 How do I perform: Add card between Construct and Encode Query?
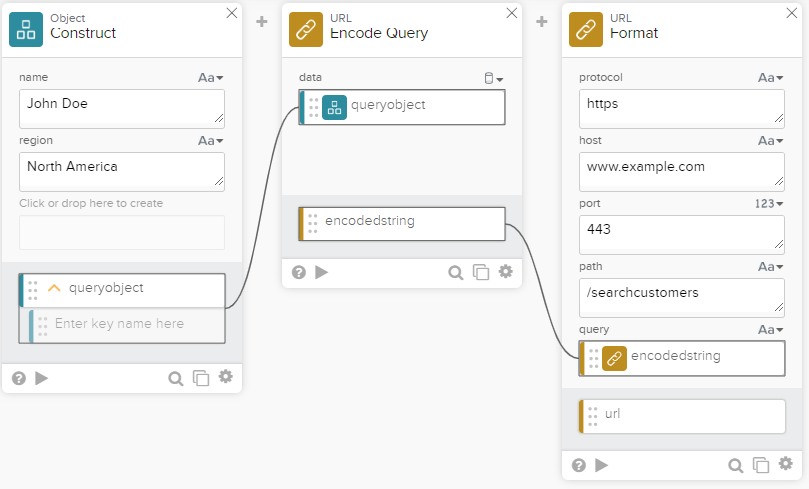(262, 21)
